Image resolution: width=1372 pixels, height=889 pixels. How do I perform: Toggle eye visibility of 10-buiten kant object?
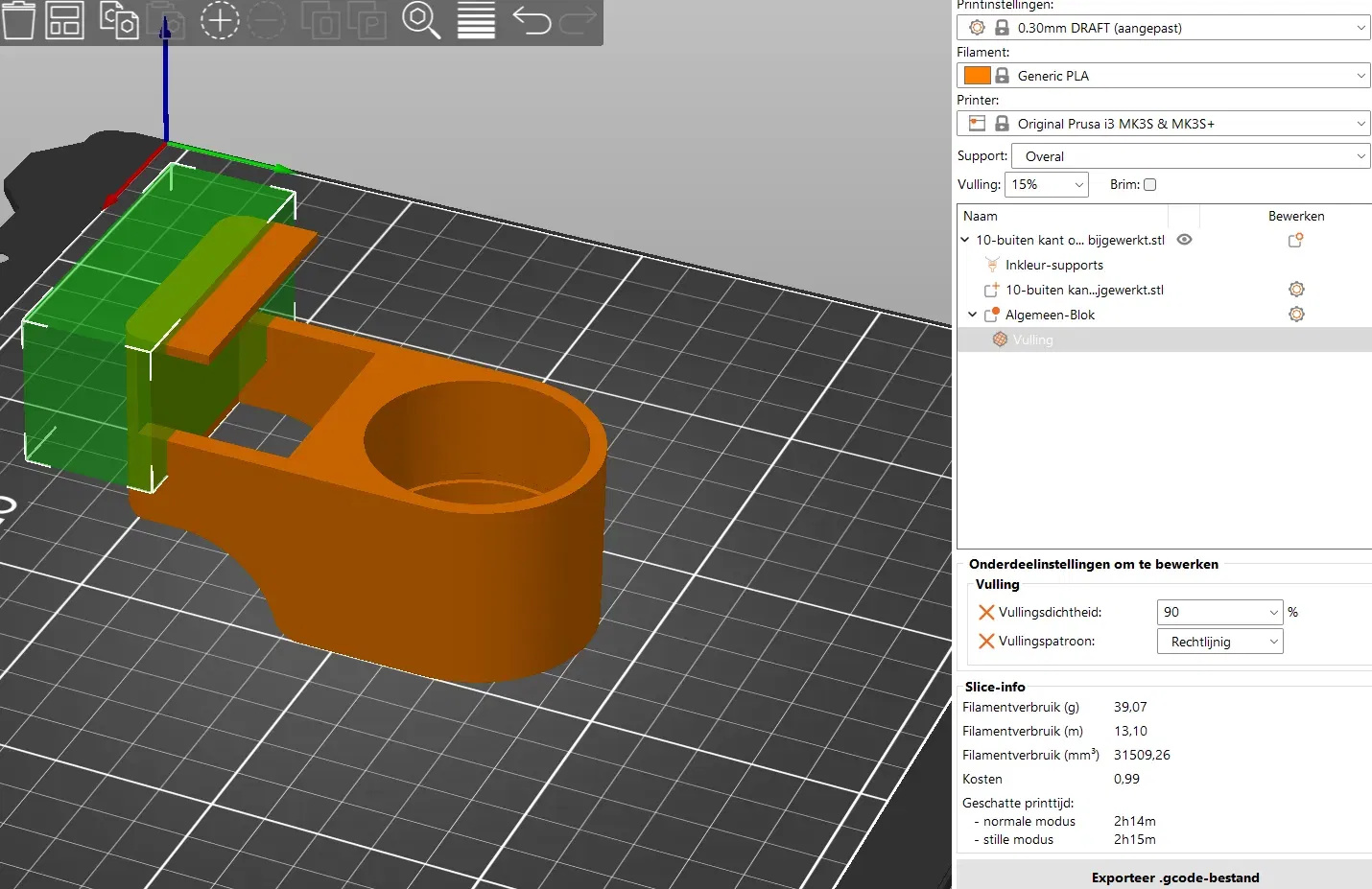click(1184, 240)
